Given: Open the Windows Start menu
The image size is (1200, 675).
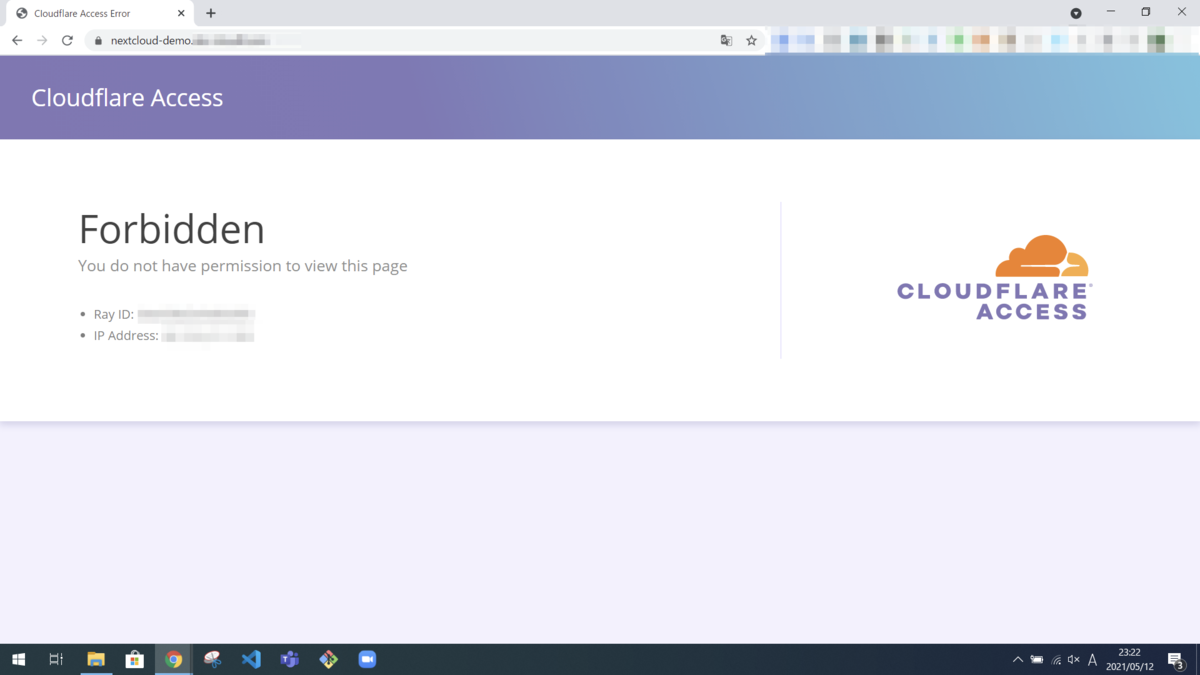Looking at the screenshot, I should pyautogui.click(x=18, y=659).
